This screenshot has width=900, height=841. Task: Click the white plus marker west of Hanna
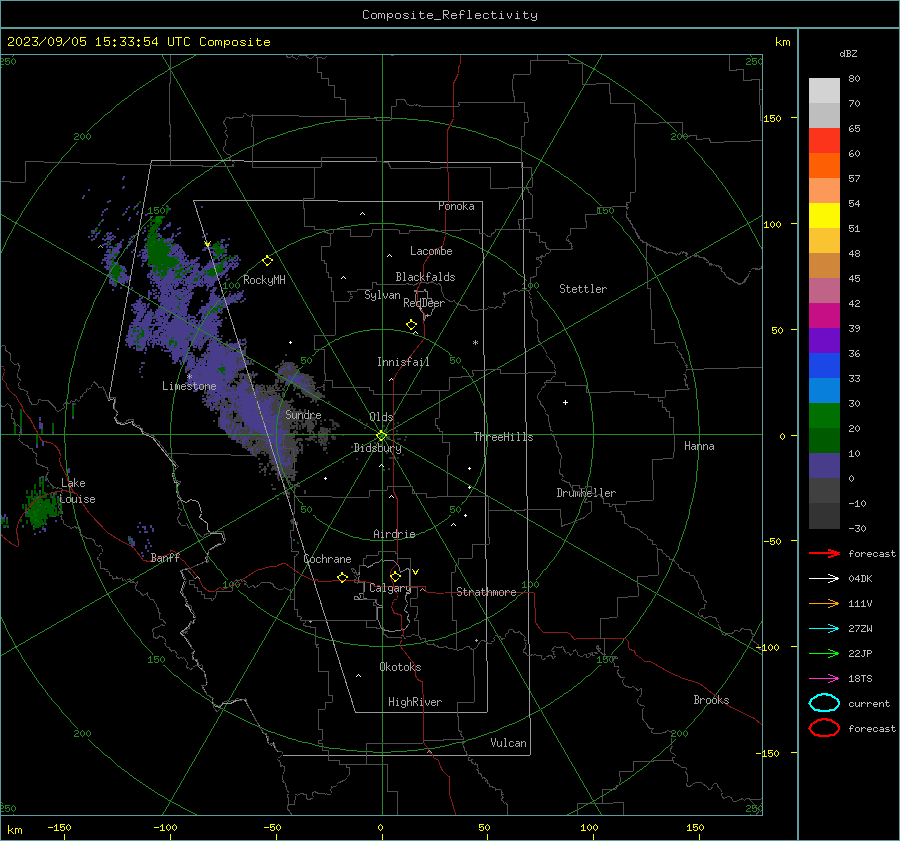565,402
